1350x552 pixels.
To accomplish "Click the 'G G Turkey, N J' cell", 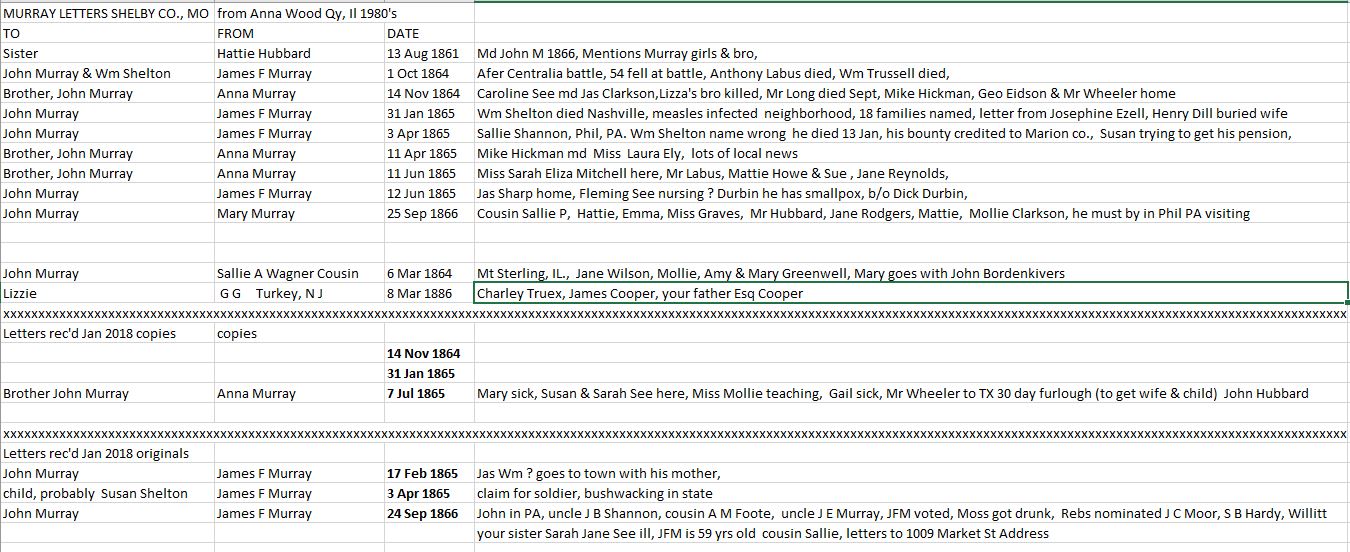I will tap(298, 294).
